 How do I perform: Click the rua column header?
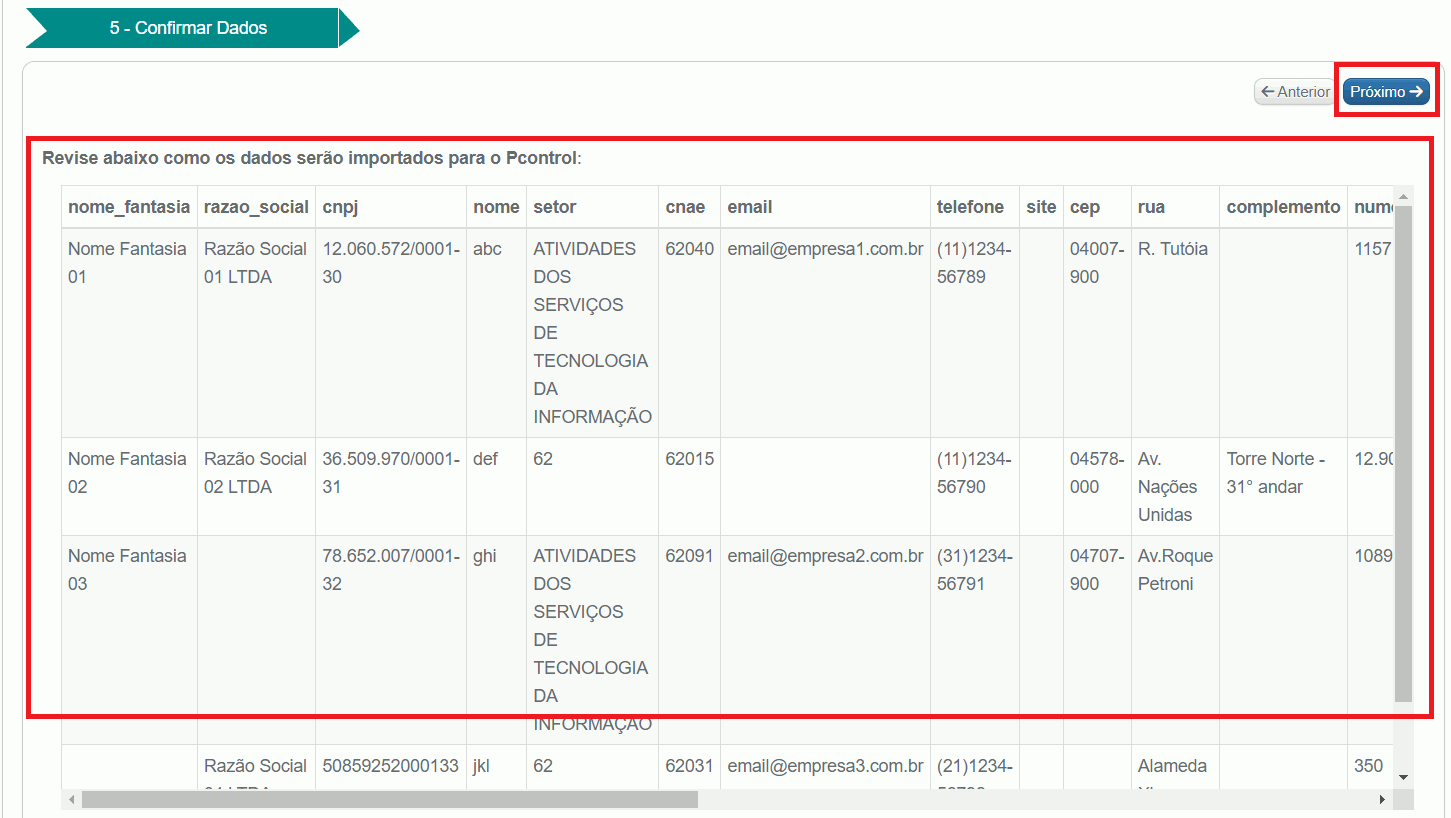(x=1175, y=207)
